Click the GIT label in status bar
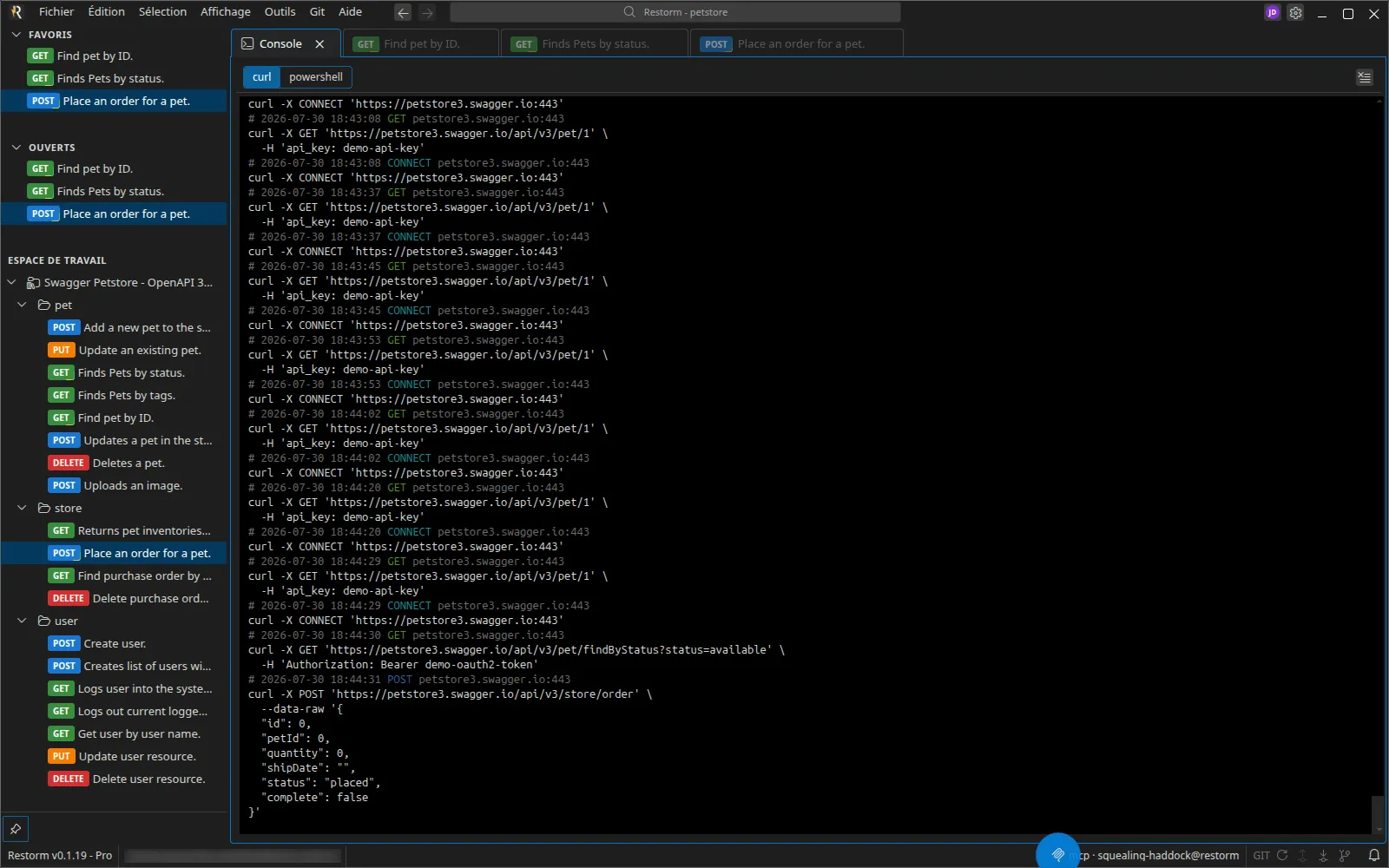Viewport: 1389px width, 868px height. pyautogui.click(x=1261, y=855)
